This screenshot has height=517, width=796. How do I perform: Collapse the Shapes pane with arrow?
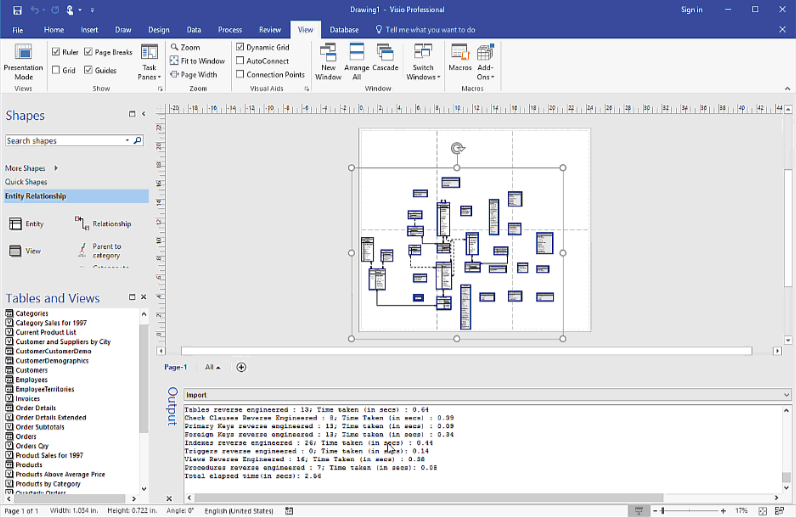pyautogui.click(x=144, y=114)
